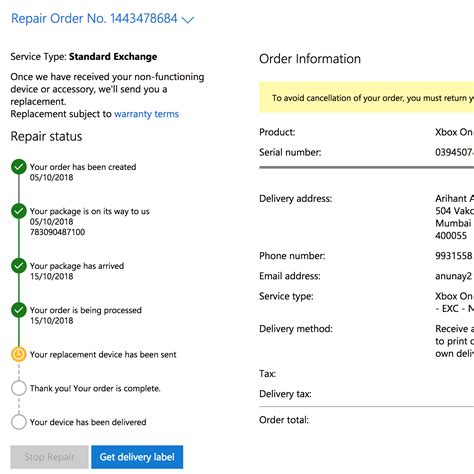Image resolution: width=474 pixels, height=474 pixels.
Task: Click the Get delivery label button
Action: (137, 457)
